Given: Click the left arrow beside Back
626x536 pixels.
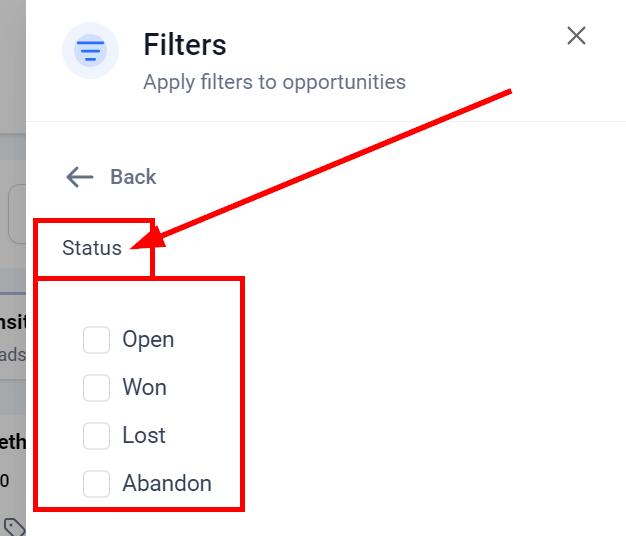Looking at the screenshot, I should [x=79, y=177].
